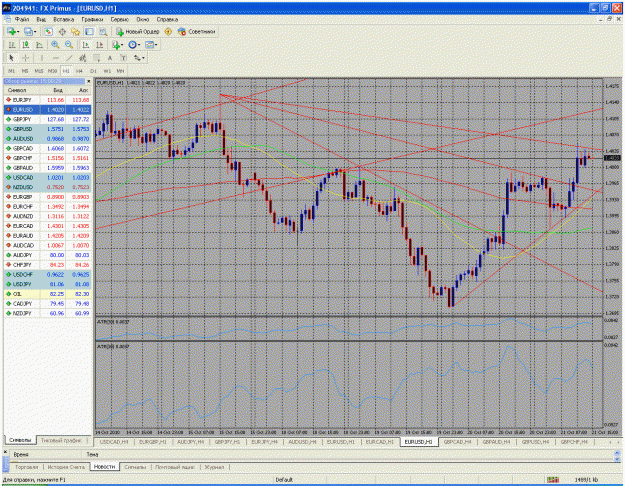Select the H1 timeframe button

coord(66,71)
